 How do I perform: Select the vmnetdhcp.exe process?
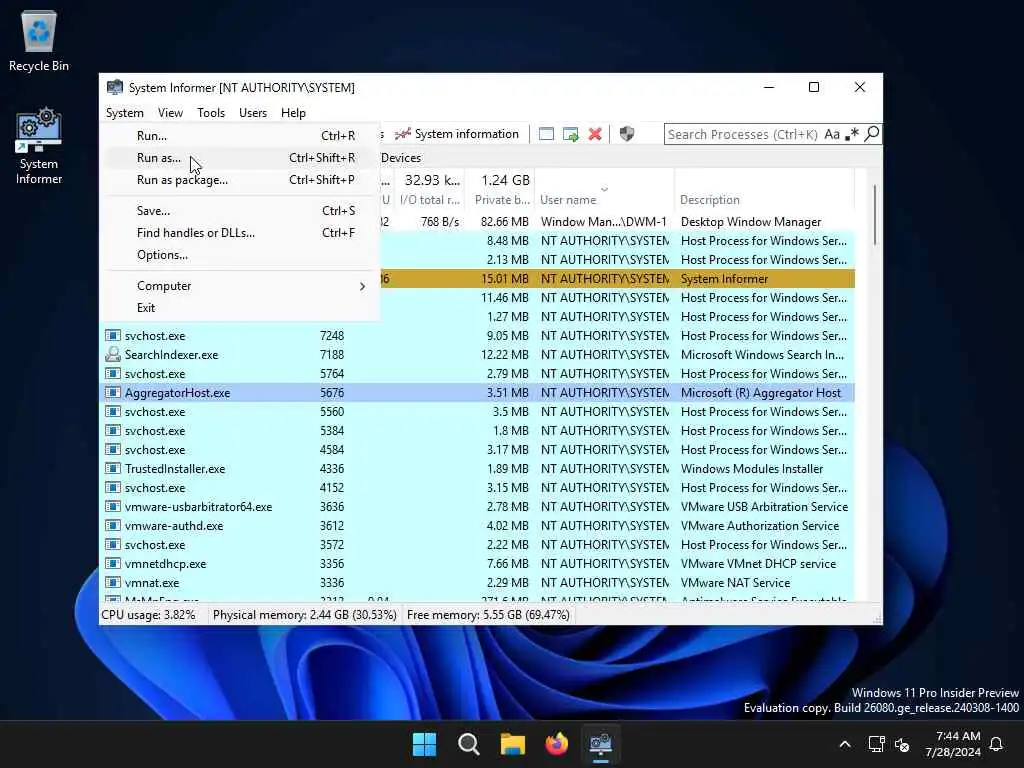[165, 564]
